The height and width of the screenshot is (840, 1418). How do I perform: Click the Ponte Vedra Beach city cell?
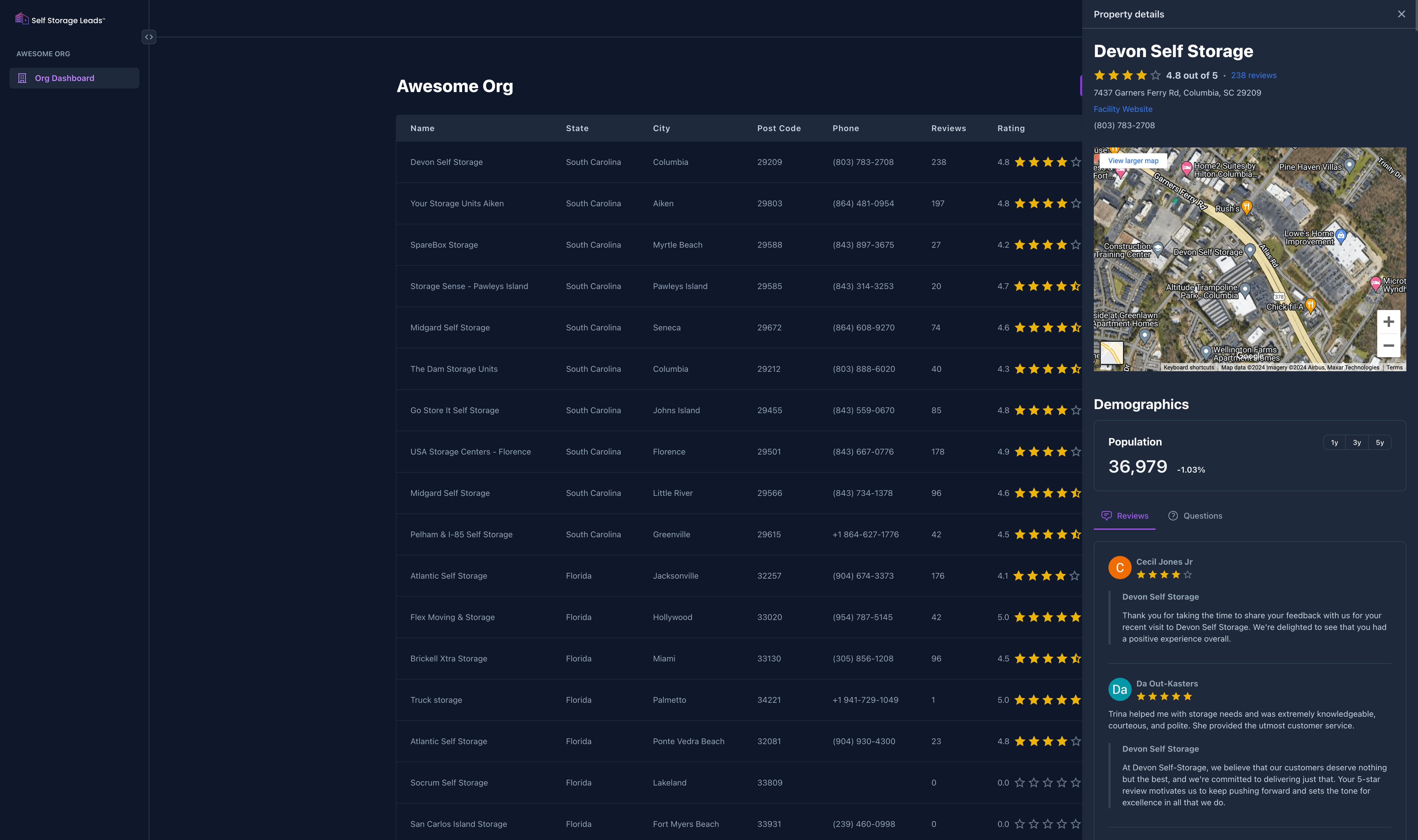pyautogui.click(x=688, y=741)
